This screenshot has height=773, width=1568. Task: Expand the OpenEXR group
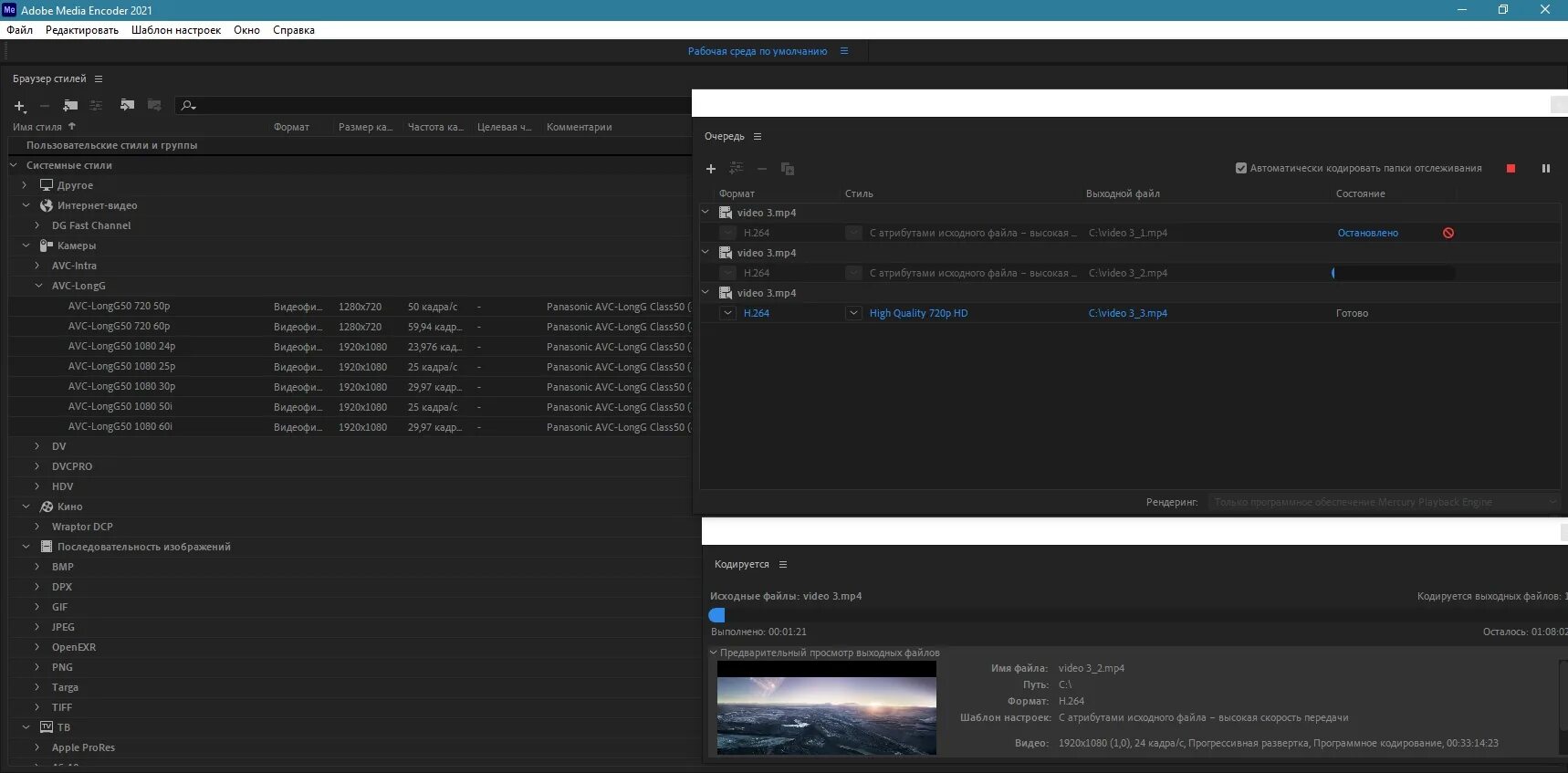[37, 647]
